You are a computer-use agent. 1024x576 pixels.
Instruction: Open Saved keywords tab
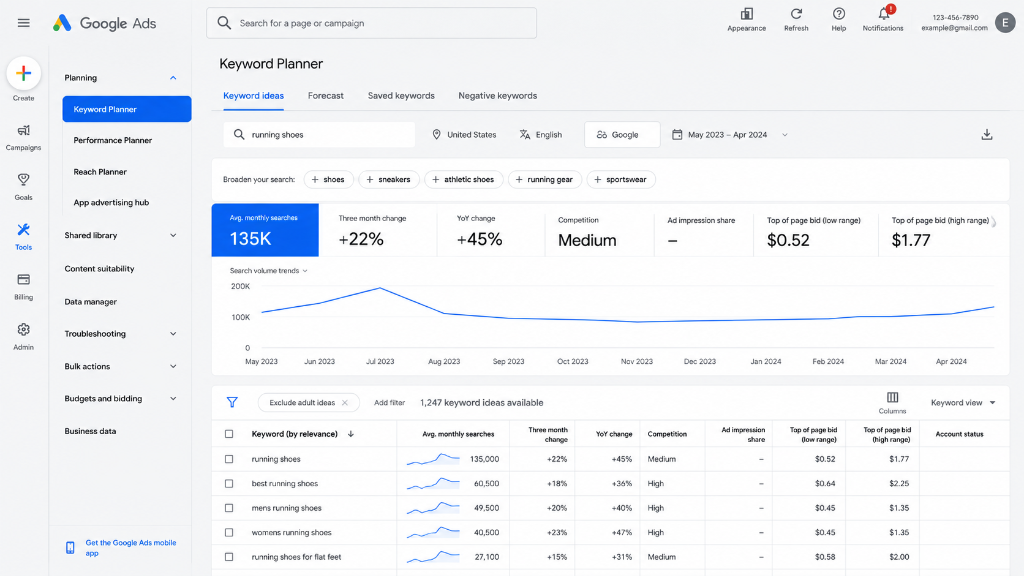[x=401, y=96]
